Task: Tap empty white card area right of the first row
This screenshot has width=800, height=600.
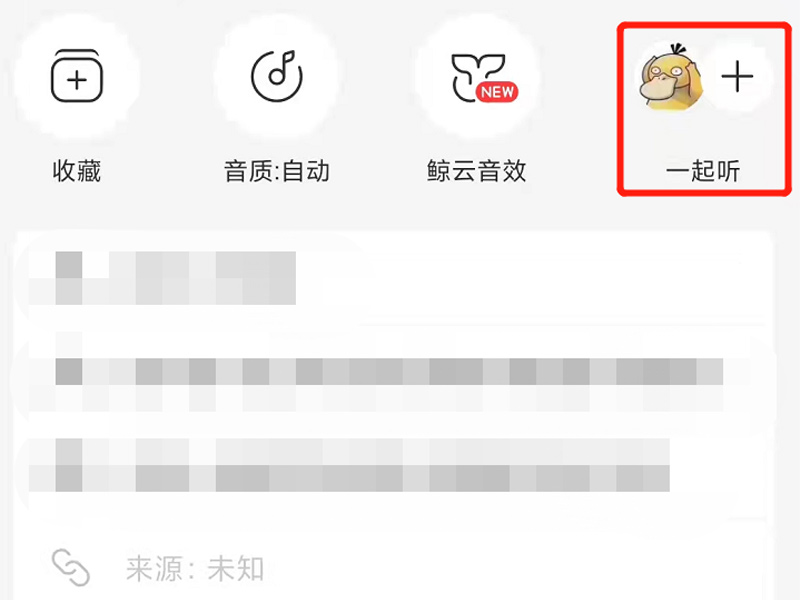Action: click(x=531, y=278)
